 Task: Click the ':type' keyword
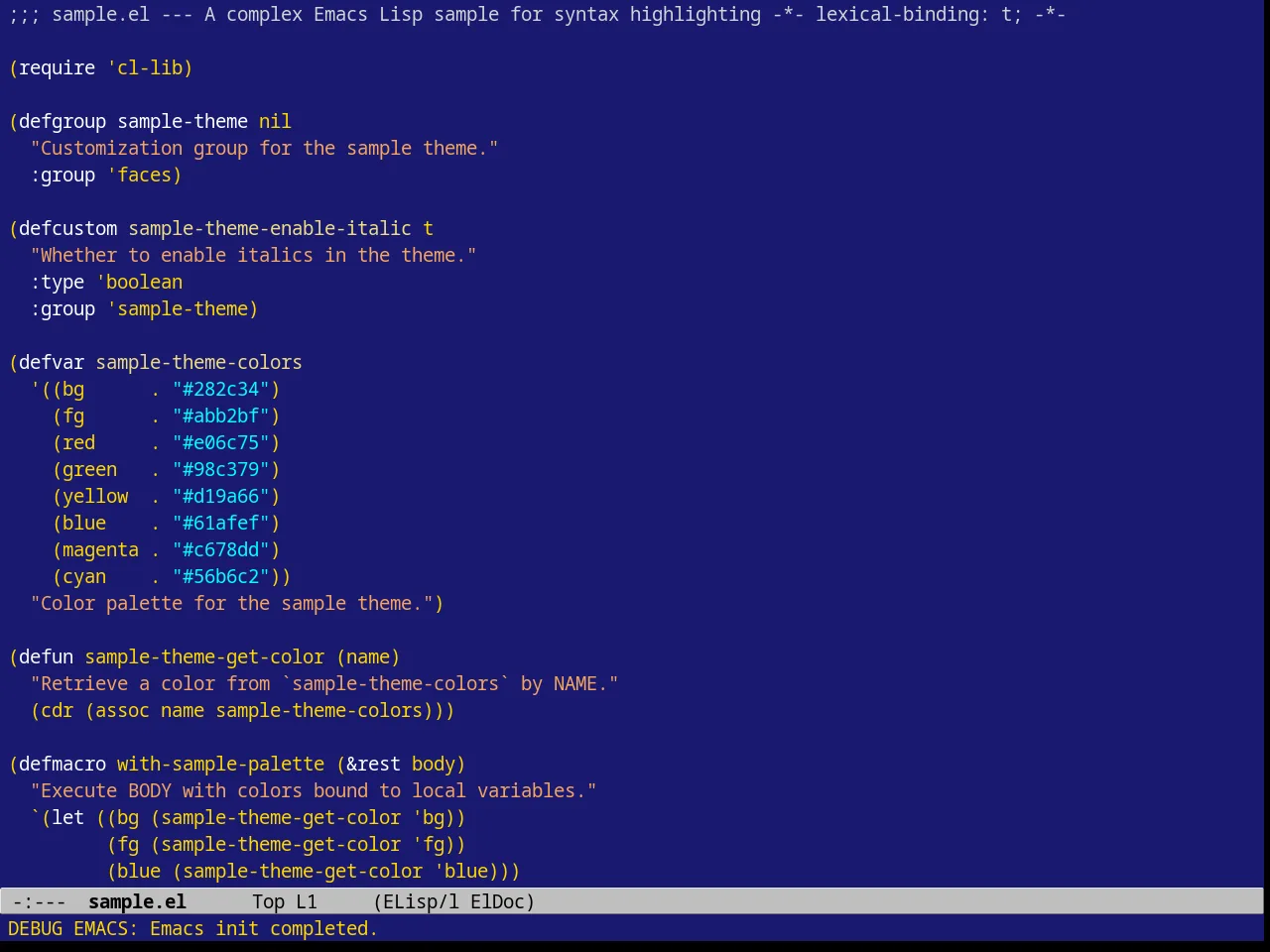(x=58, y=282)
